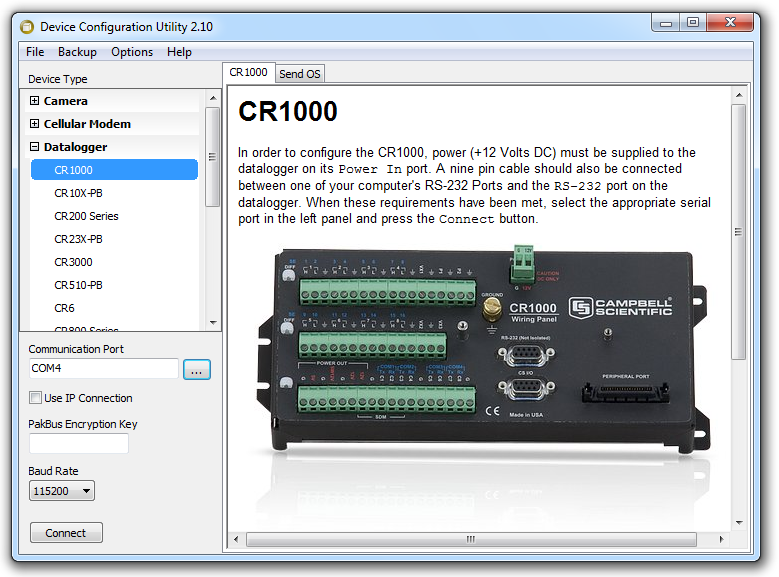
Task: Collapse the Datalogger category
Action: (x=34, y=147)
